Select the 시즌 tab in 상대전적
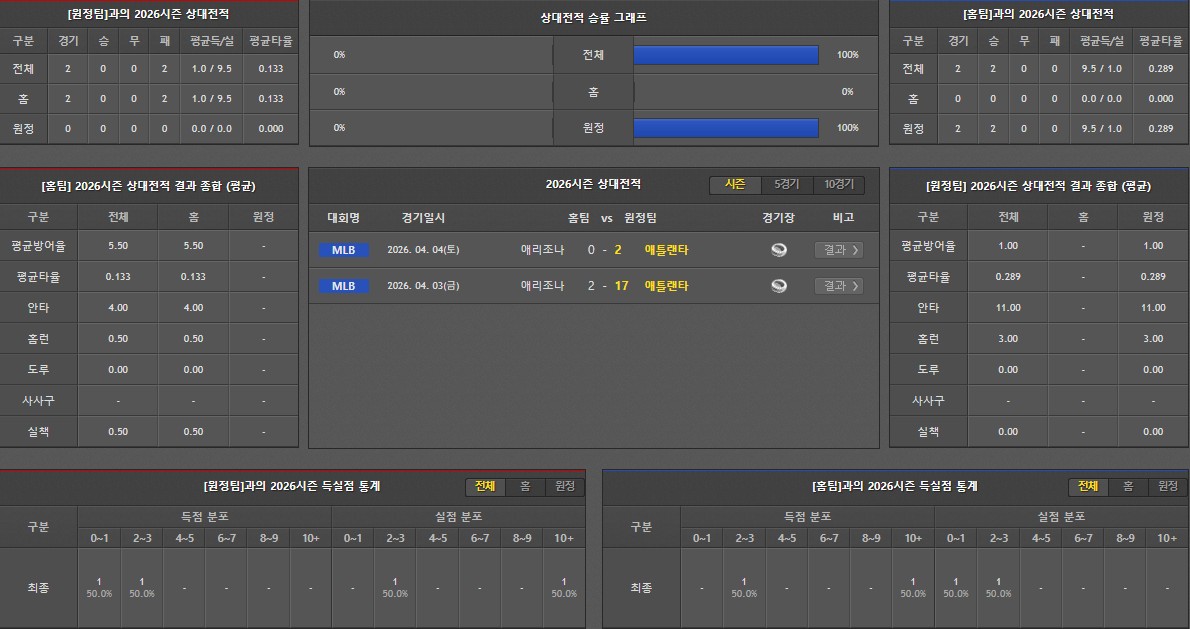Screen dimensions: 1190x629 point(735,185)
